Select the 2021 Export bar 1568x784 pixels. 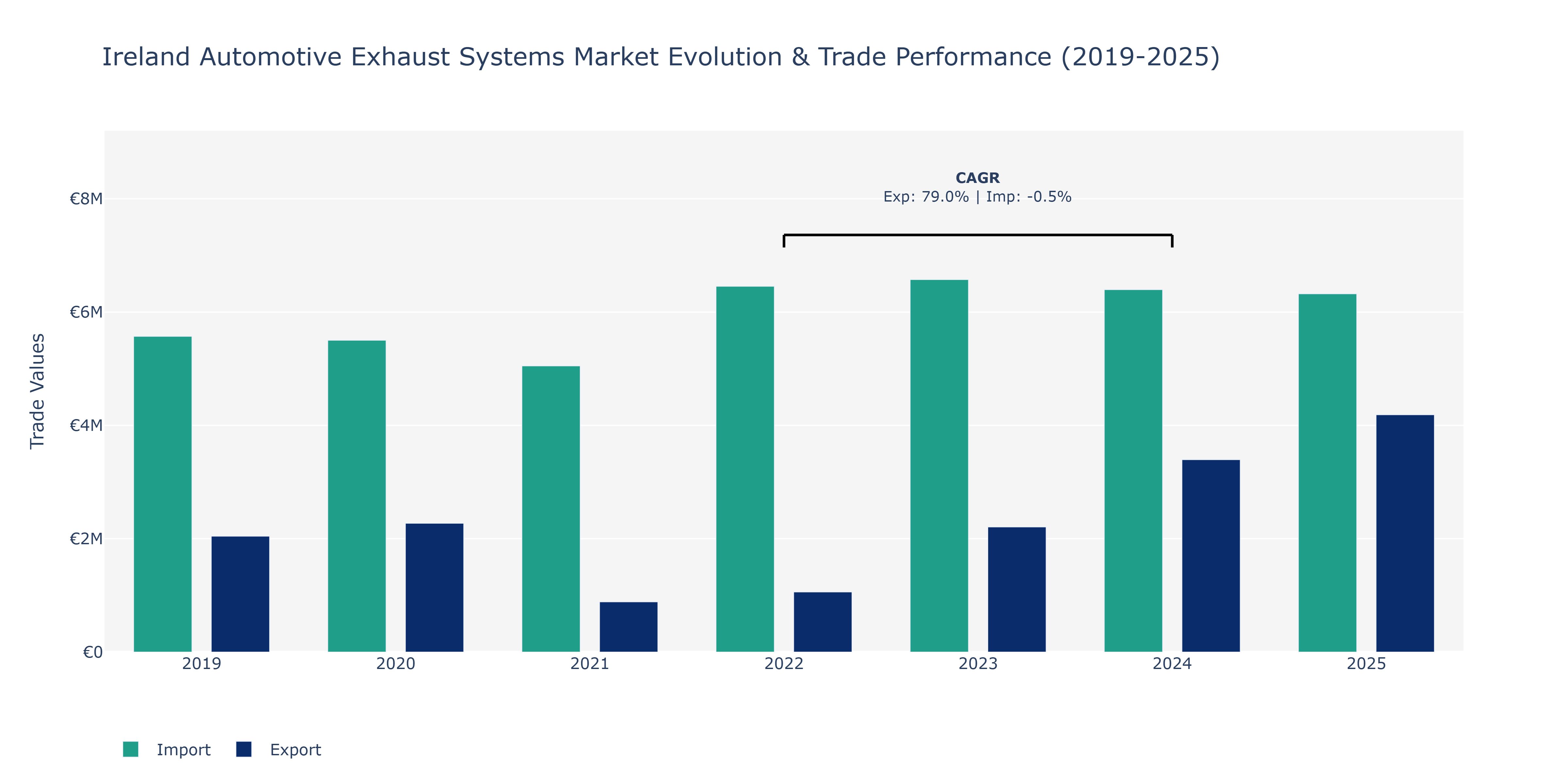(x=629, y=627)
